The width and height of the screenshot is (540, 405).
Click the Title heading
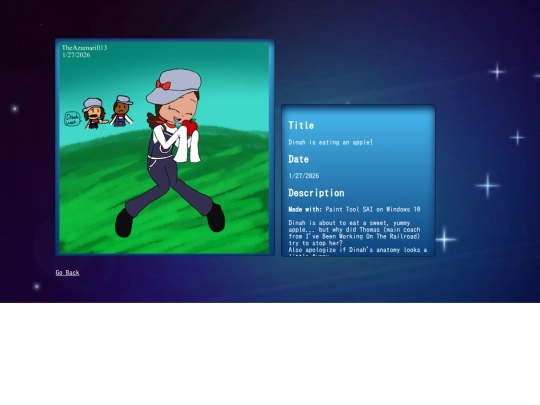[301, 125]
